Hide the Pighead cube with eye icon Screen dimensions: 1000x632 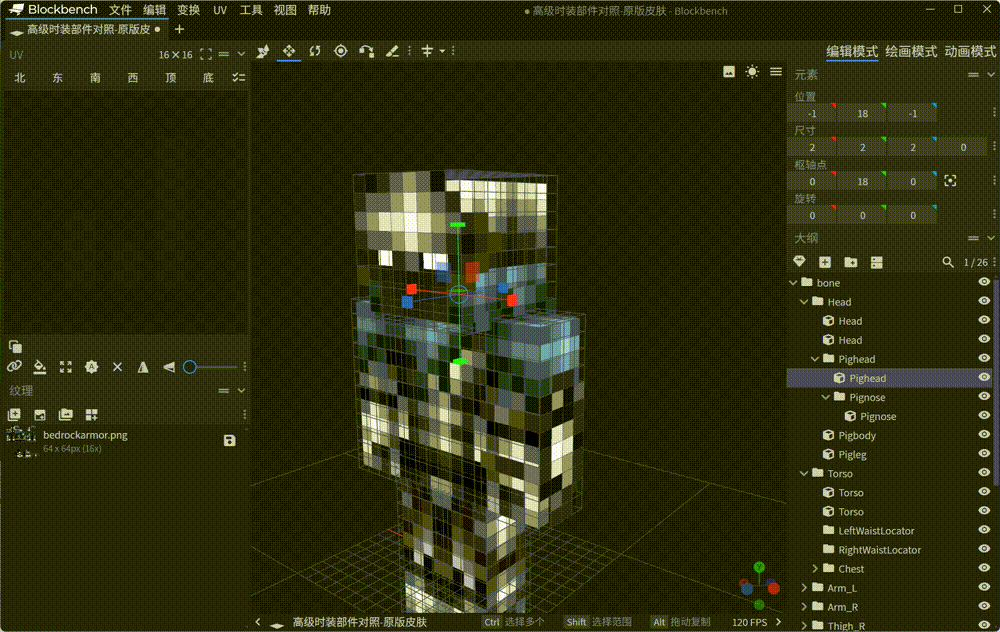pos(984,378)
